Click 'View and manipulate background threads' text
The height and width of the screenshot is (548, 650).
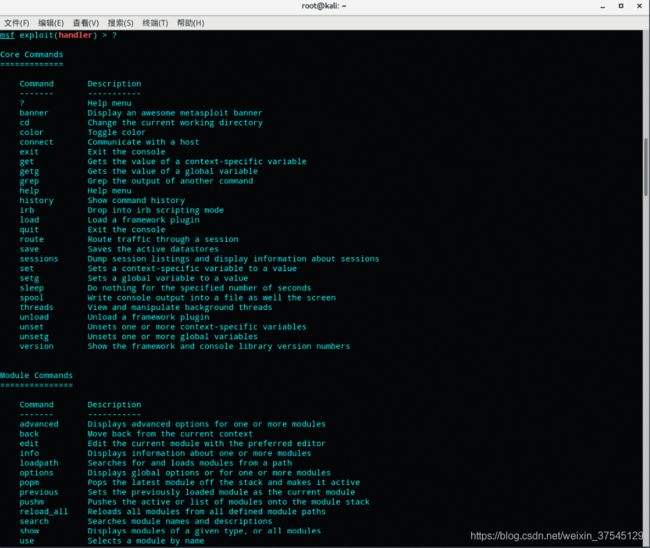(180, 307)
